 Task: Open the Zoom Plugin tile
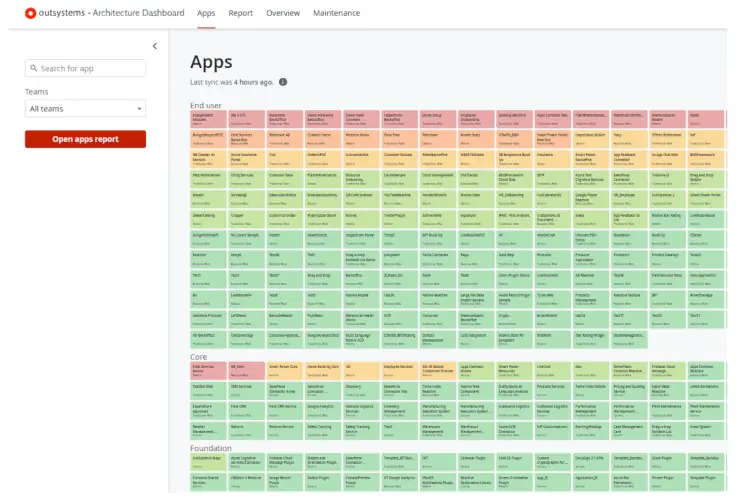coord(667,462)
